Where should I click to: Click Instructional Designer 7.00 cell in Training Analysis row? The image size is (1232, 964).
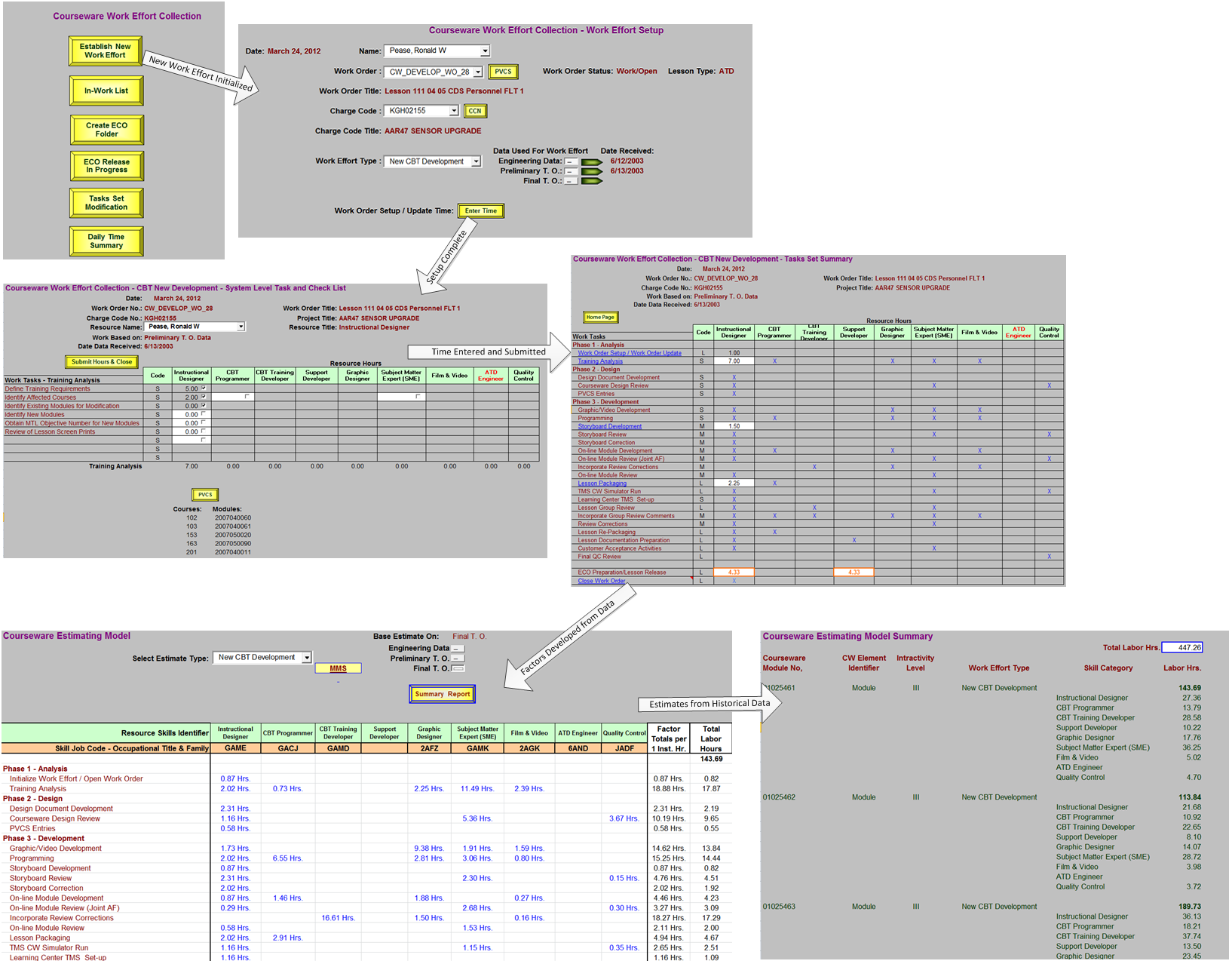[734, 361]
